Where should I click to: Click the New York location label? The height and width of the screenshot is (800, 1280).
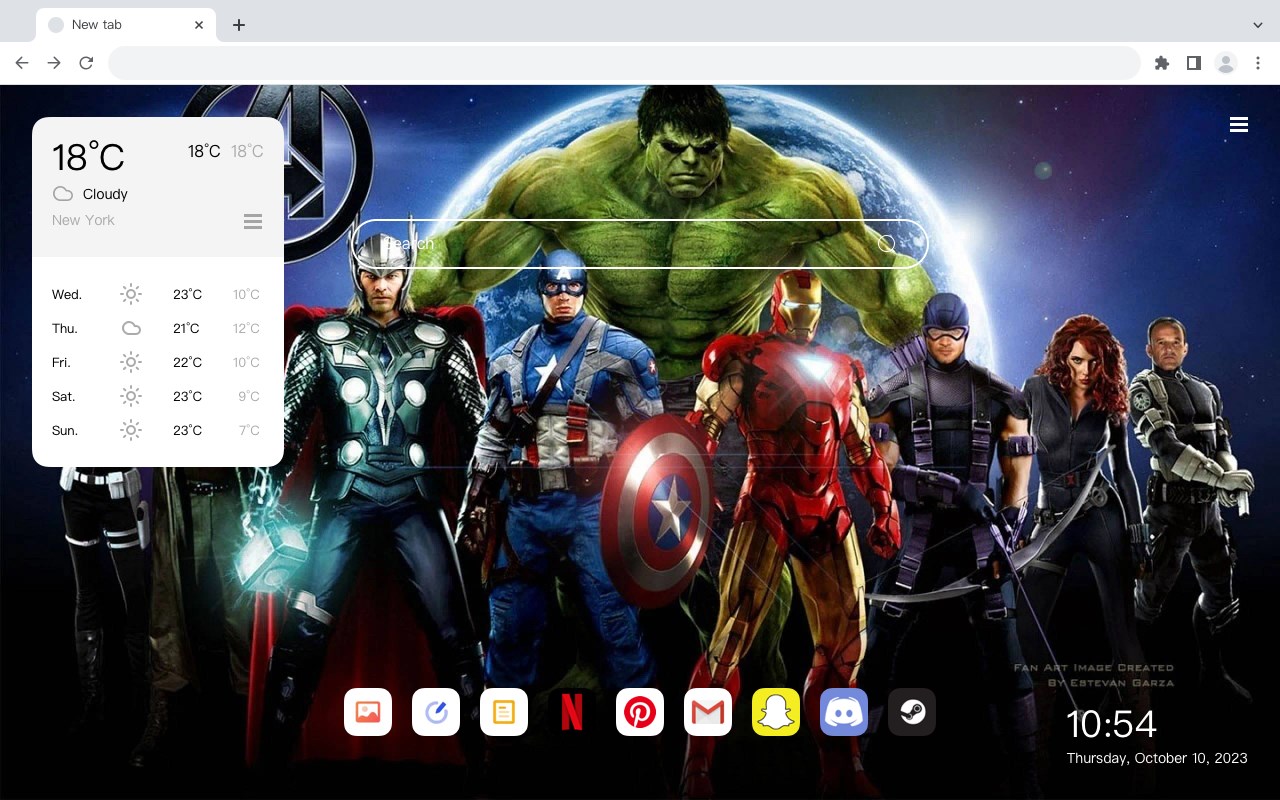click(83, 220)
